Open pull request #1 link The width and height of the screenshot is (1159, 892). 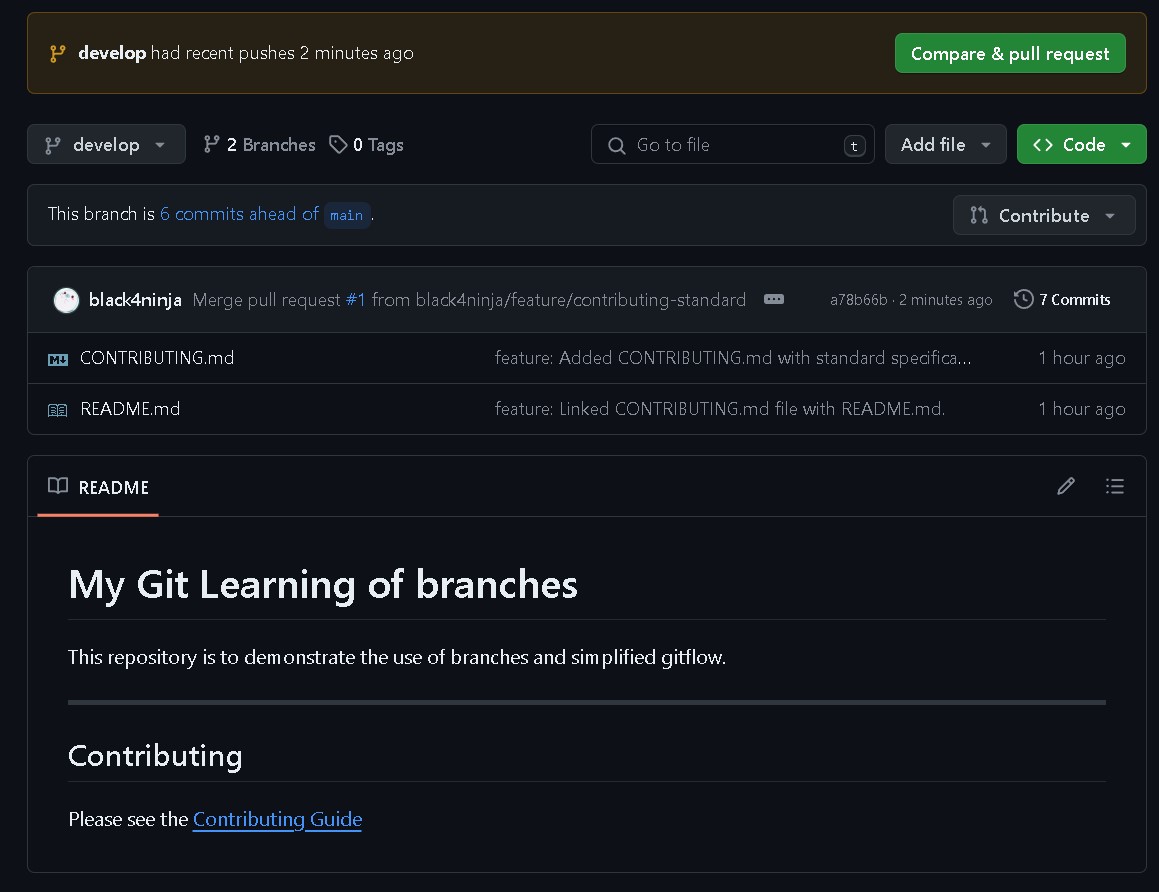pyautogui.click(x=355, y=300)
